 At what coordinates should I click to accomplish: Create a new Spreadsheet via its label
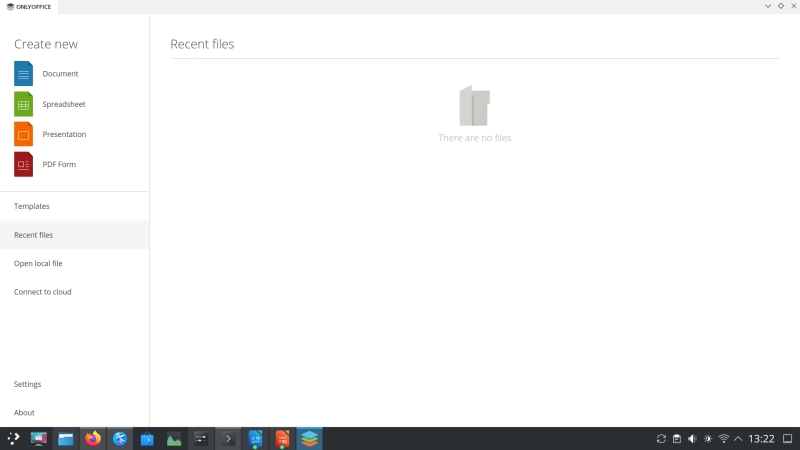click(64, 104)
